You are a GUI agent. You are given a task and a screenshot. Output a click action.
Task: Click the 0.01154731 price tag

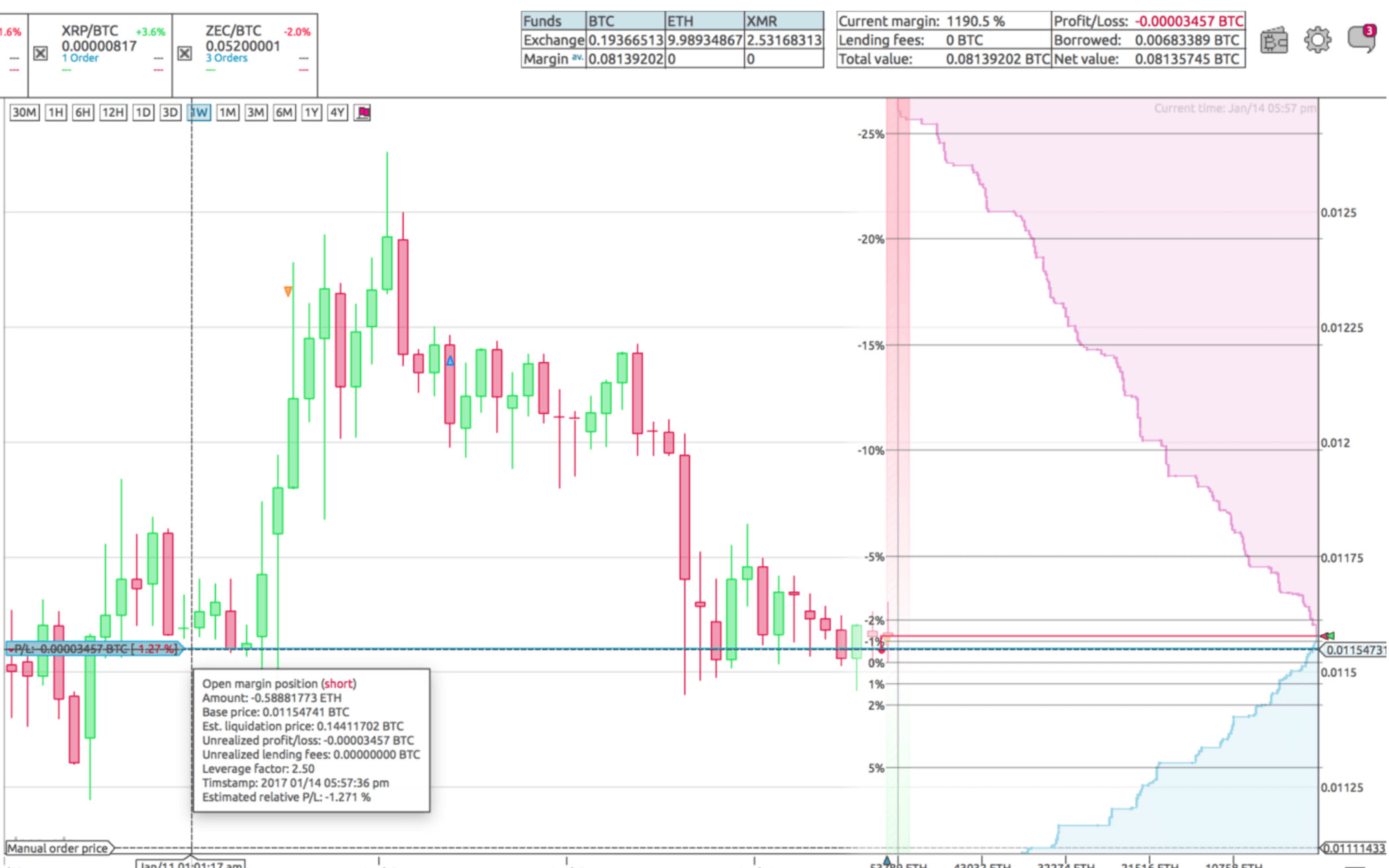[x=1354, y=650]
